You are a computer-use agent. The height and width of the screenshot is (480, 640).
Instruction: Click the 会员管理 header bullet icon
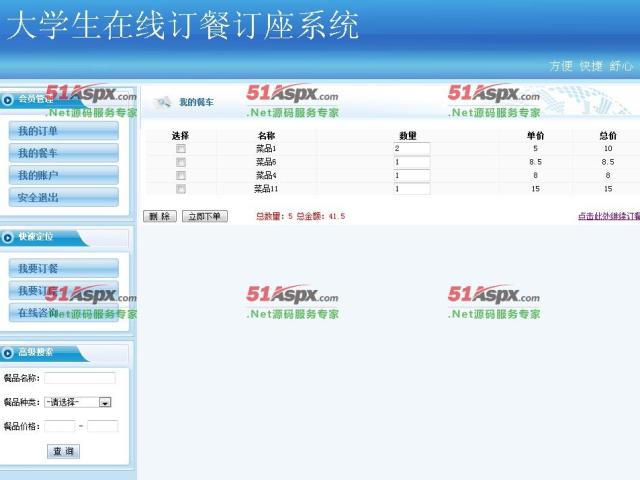pos(7,100)
